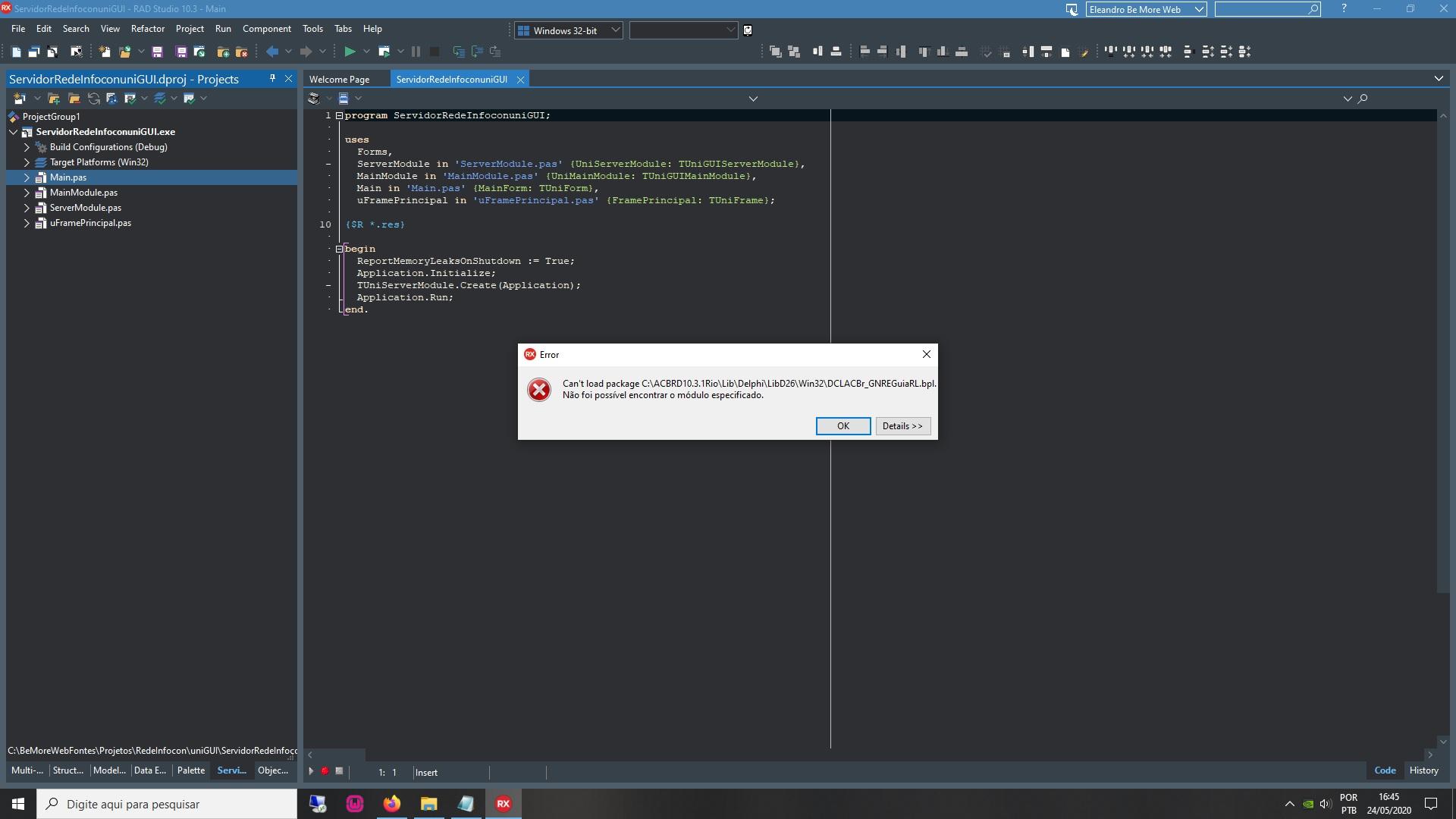This screenshot has height=819, width=1456.
Task: Click the horizontal scrollbar under code editor
Action: 870,755
